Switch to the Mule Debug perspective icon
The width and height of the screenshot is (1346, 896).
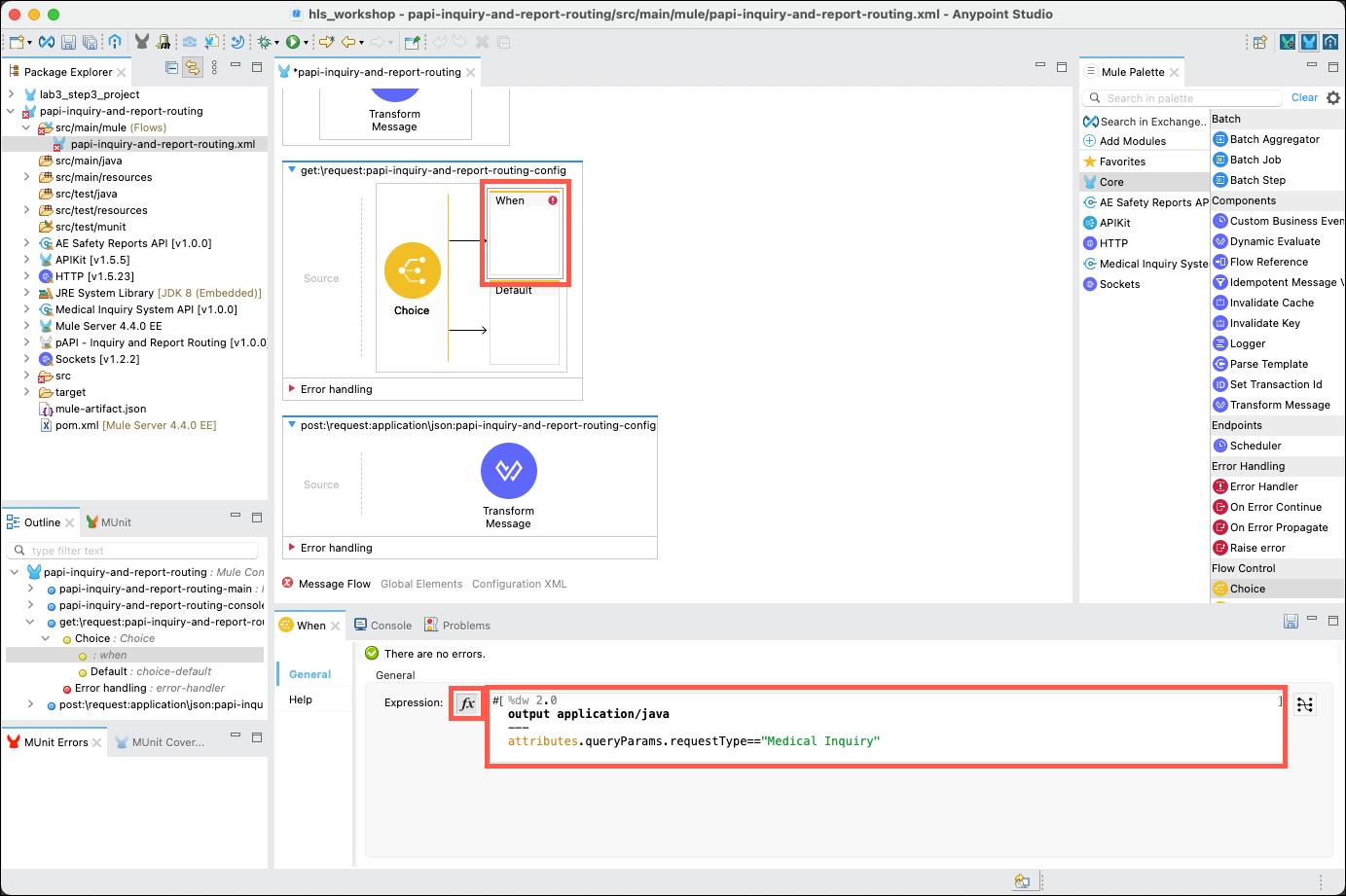[1288, 42]
